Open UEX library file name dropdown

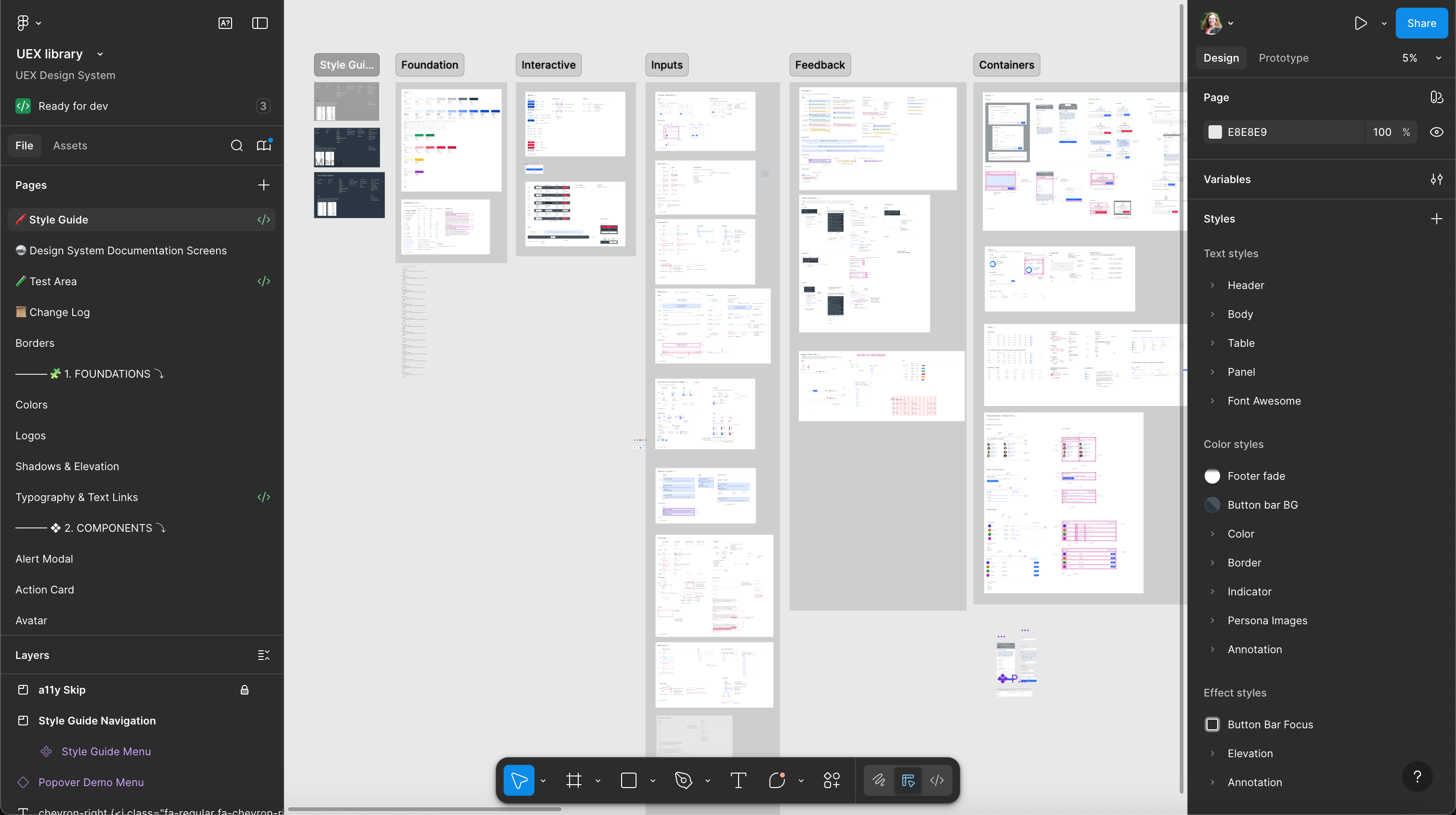pyautogui.click(x=100, y=54)
